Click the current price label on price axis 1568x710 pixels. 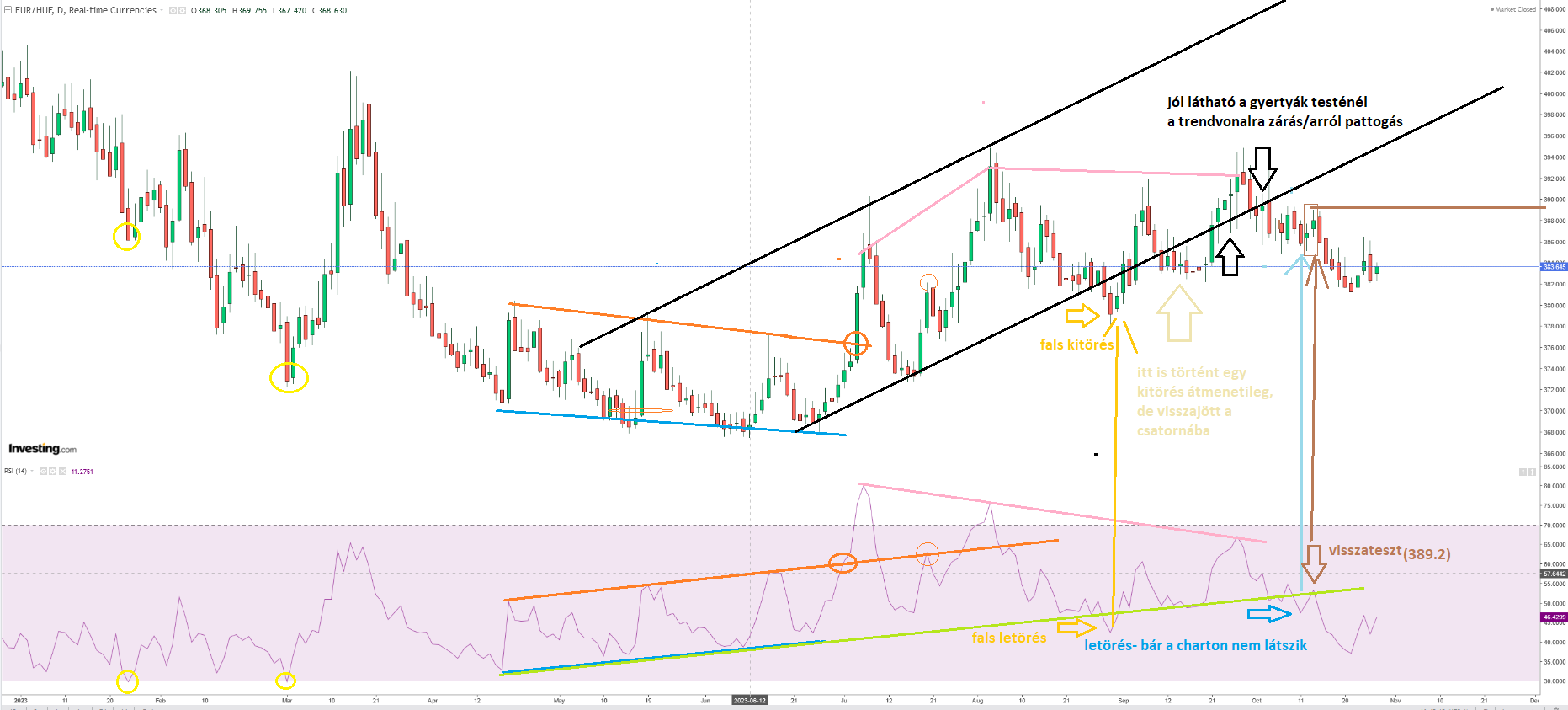(x=1553, y=267)
